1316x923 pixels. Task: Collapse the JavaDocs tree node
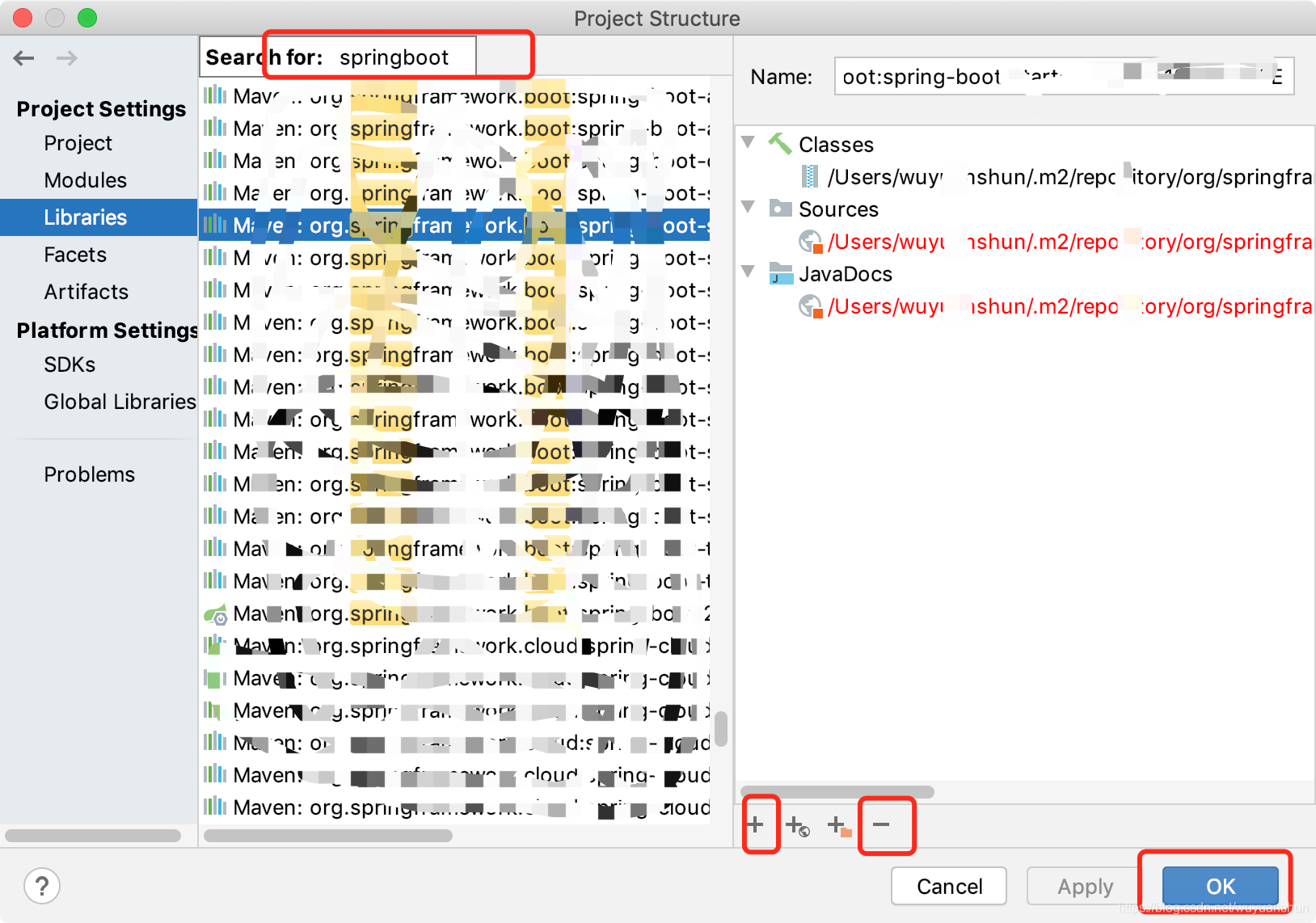(x=749, y=272)
